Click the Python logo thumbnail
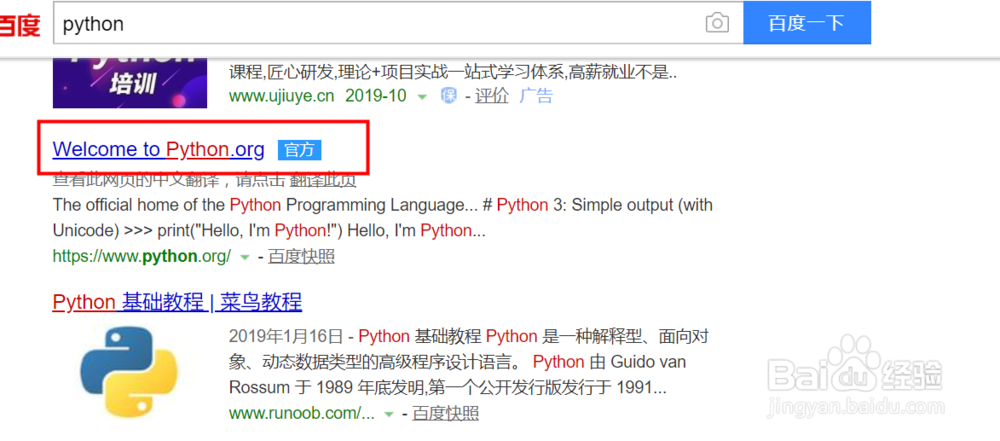 tap(129, 371)
